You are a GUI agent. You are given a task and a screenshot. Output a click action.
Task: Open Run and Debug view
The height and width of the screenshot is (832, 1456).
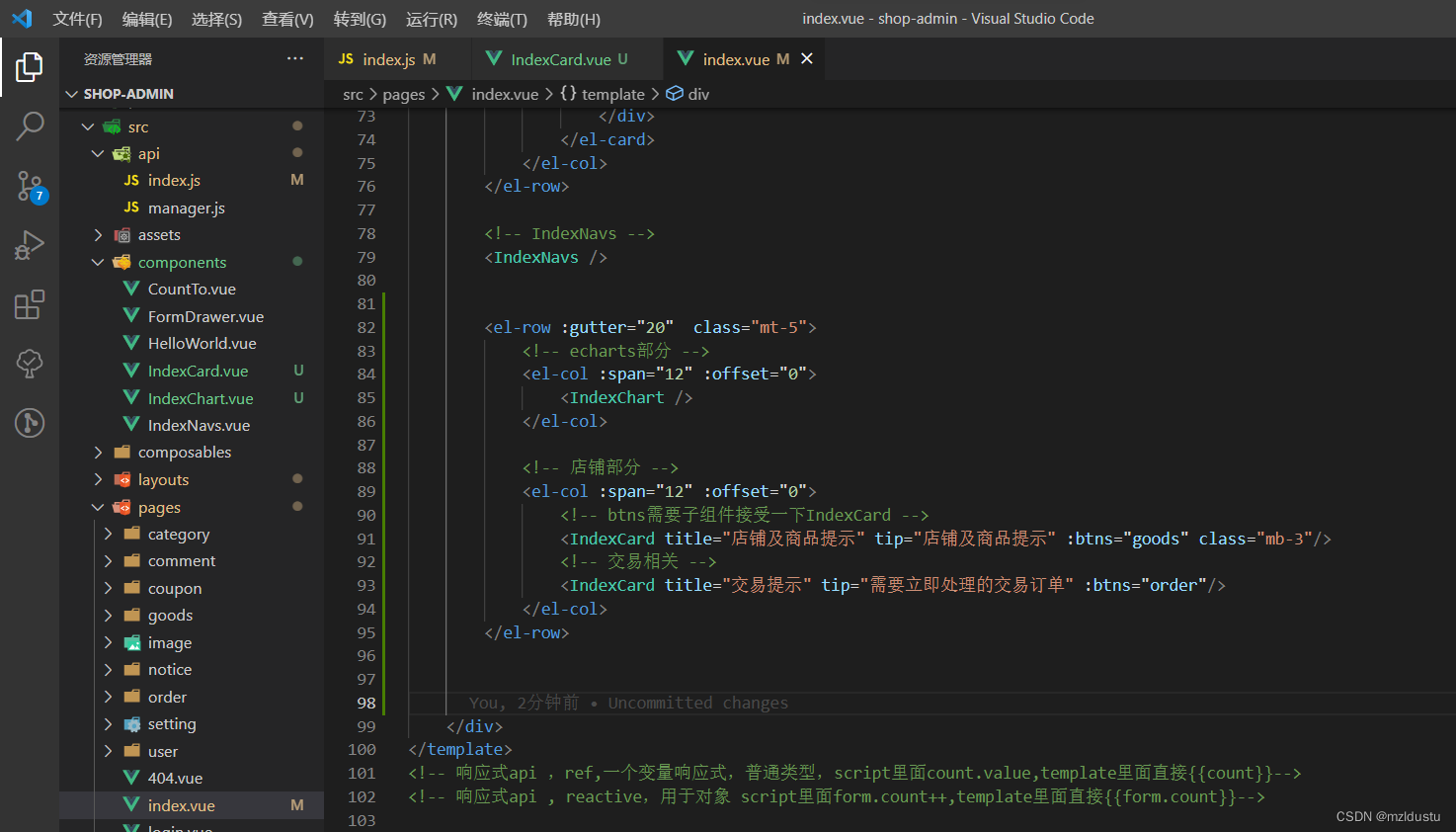(x=30, y=245)
